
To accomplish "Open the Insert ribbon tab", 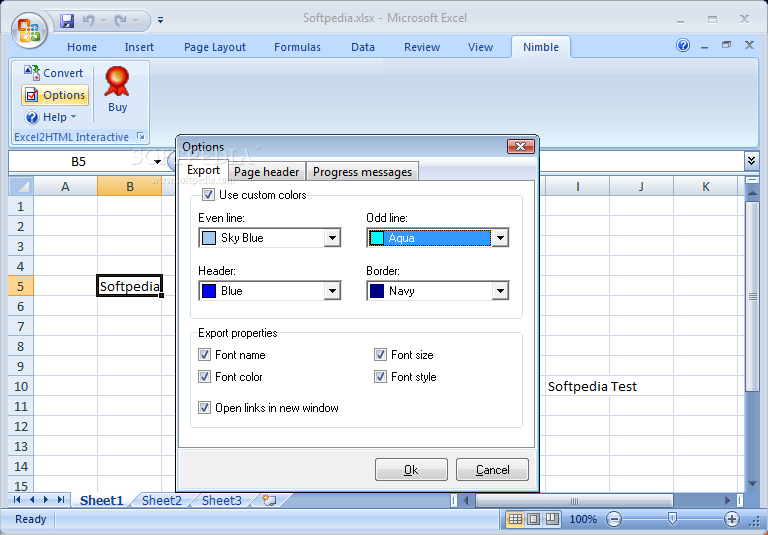I will [139, 47].
